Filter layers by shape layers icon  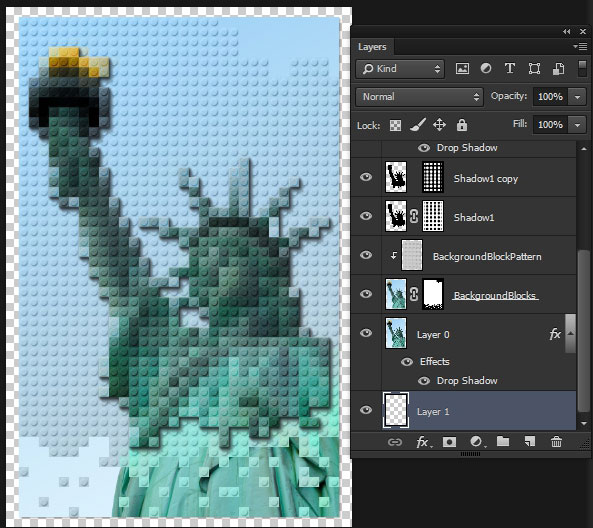pos(534,69)
